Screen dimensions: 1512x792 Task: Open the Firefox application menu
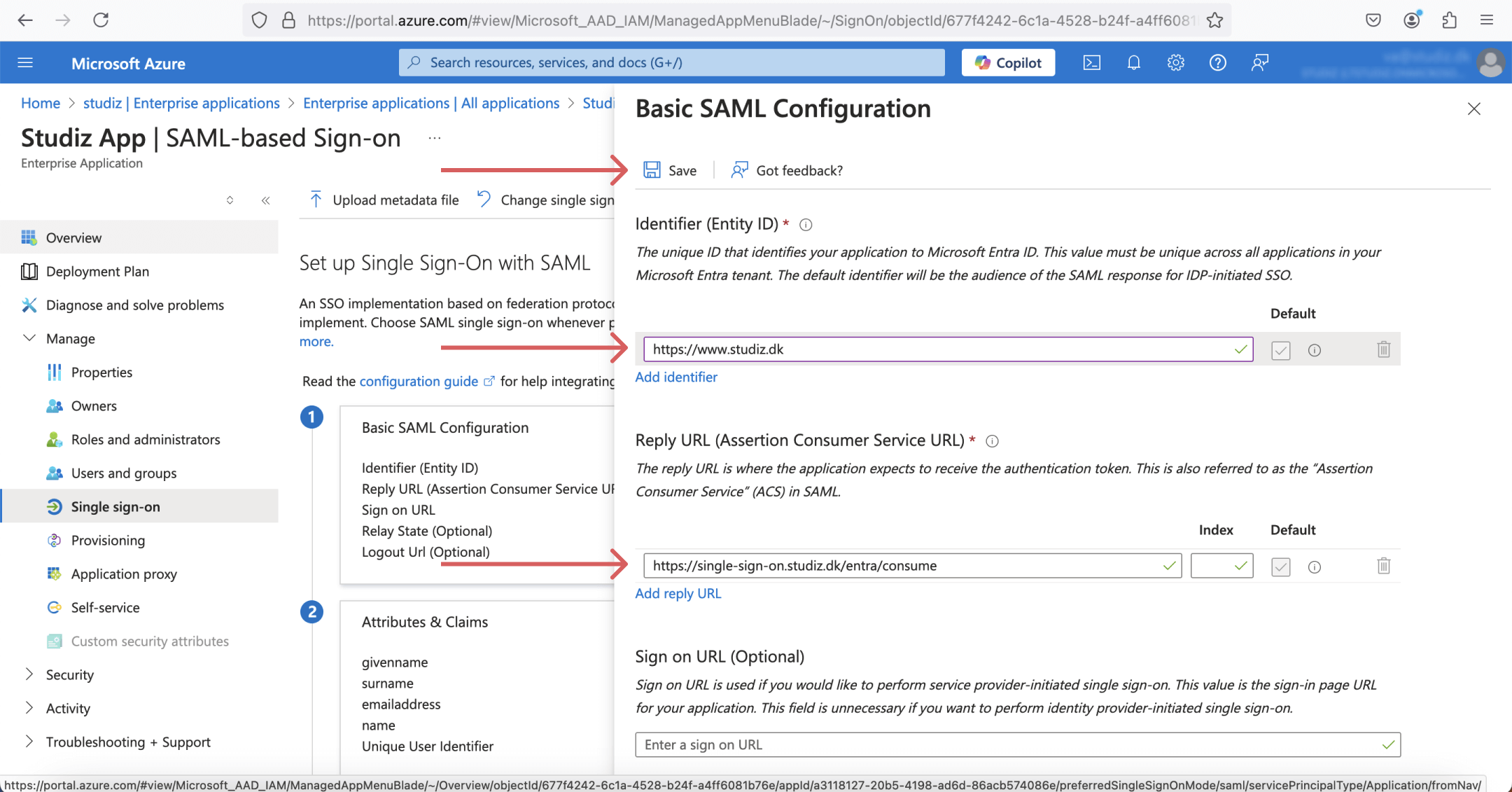(1487, 20)
